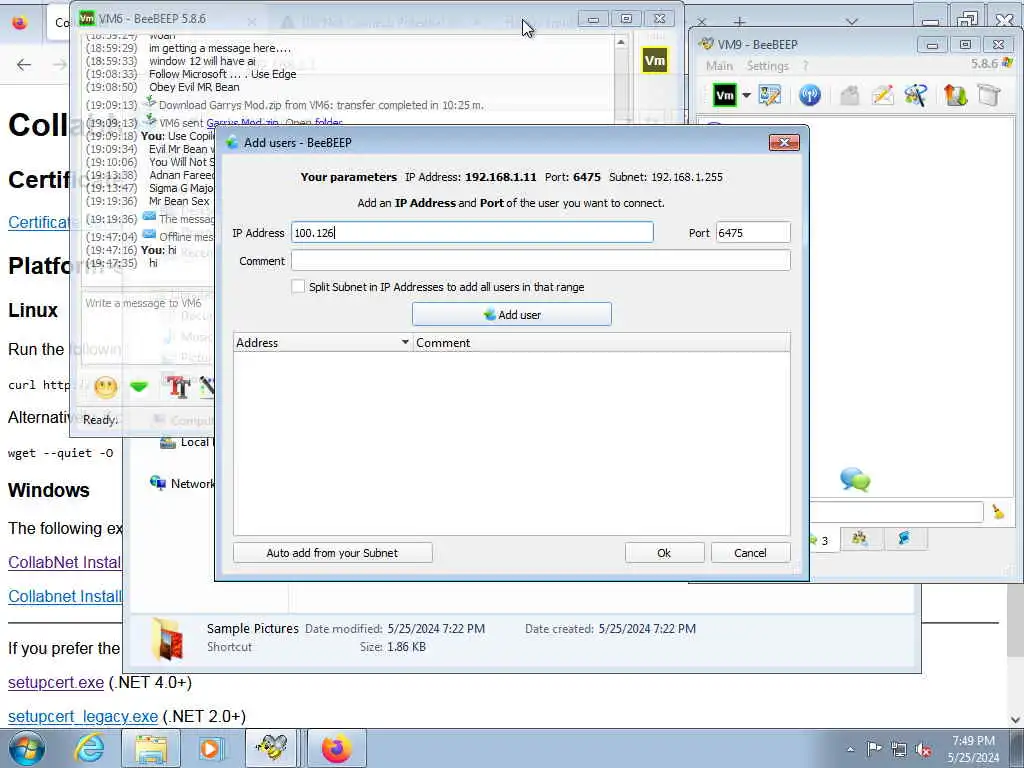Click the browser page scroll down arrow
This screenshot has width=1024, height=768.
[1016, 720]
